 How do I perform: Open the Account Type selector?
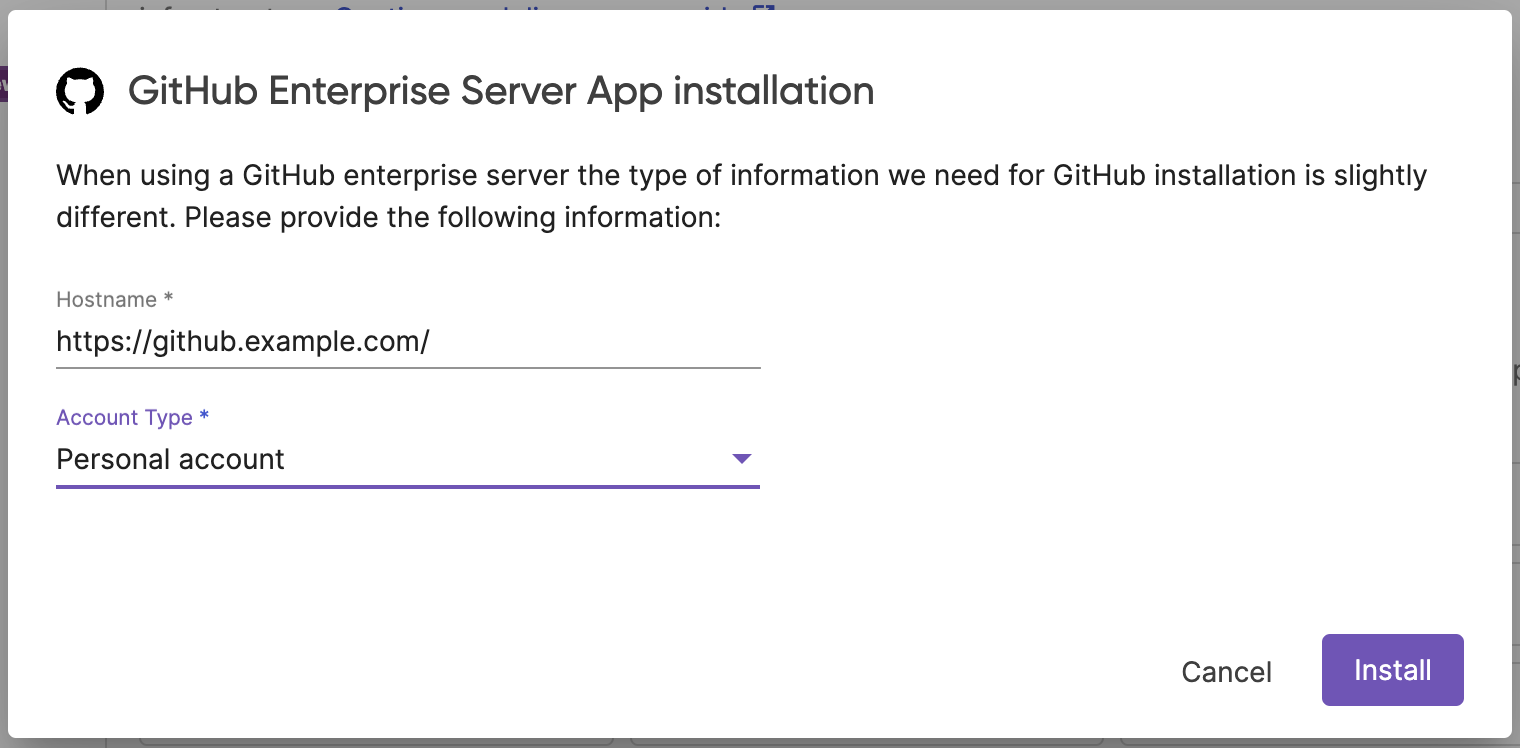tap(400, 459)
